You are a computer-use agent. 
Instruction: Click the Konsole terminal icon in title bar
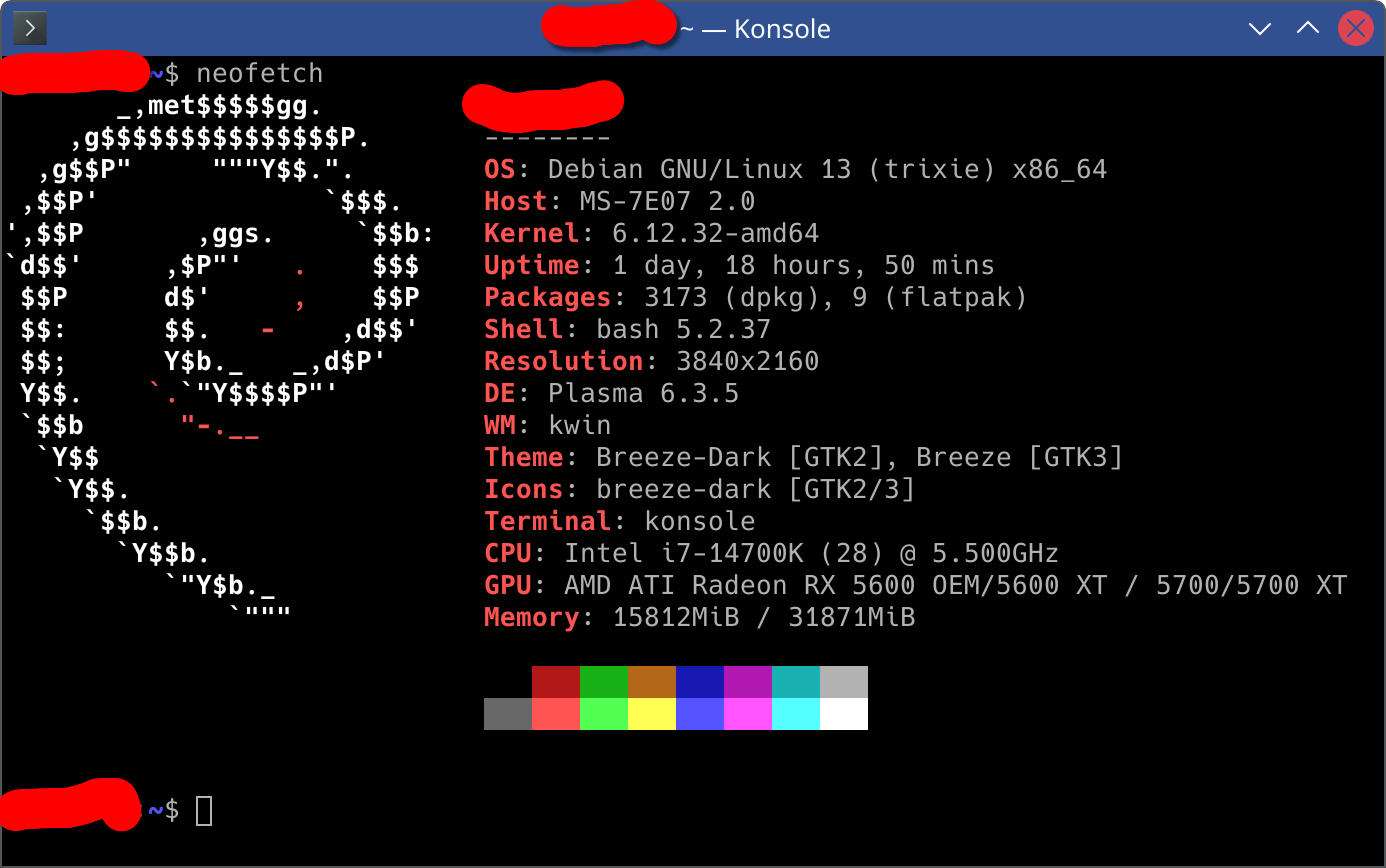[x=30, y=28]
